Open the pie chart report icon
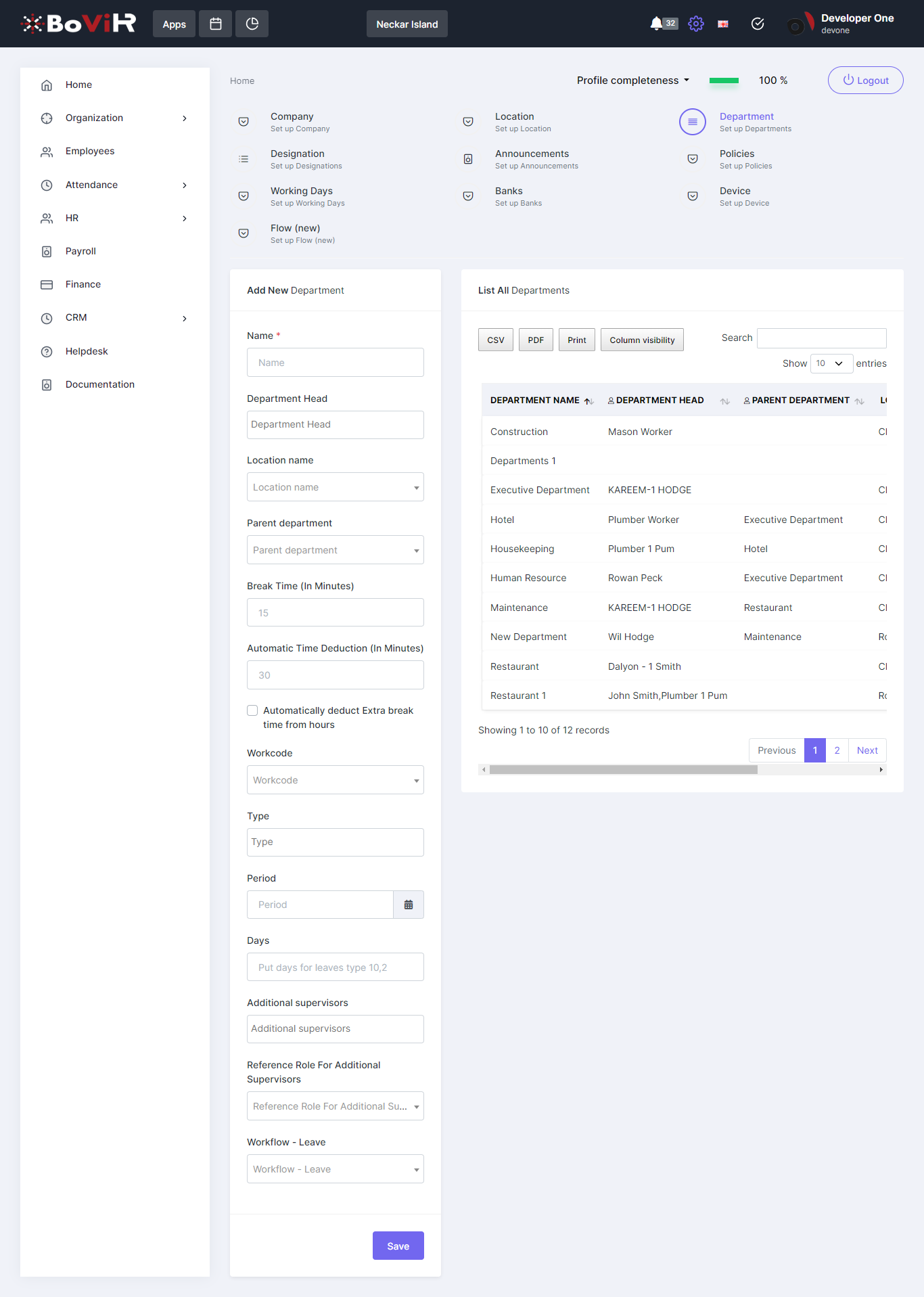The width and height of the screenshot is (924, 1297). click(252, 24)
